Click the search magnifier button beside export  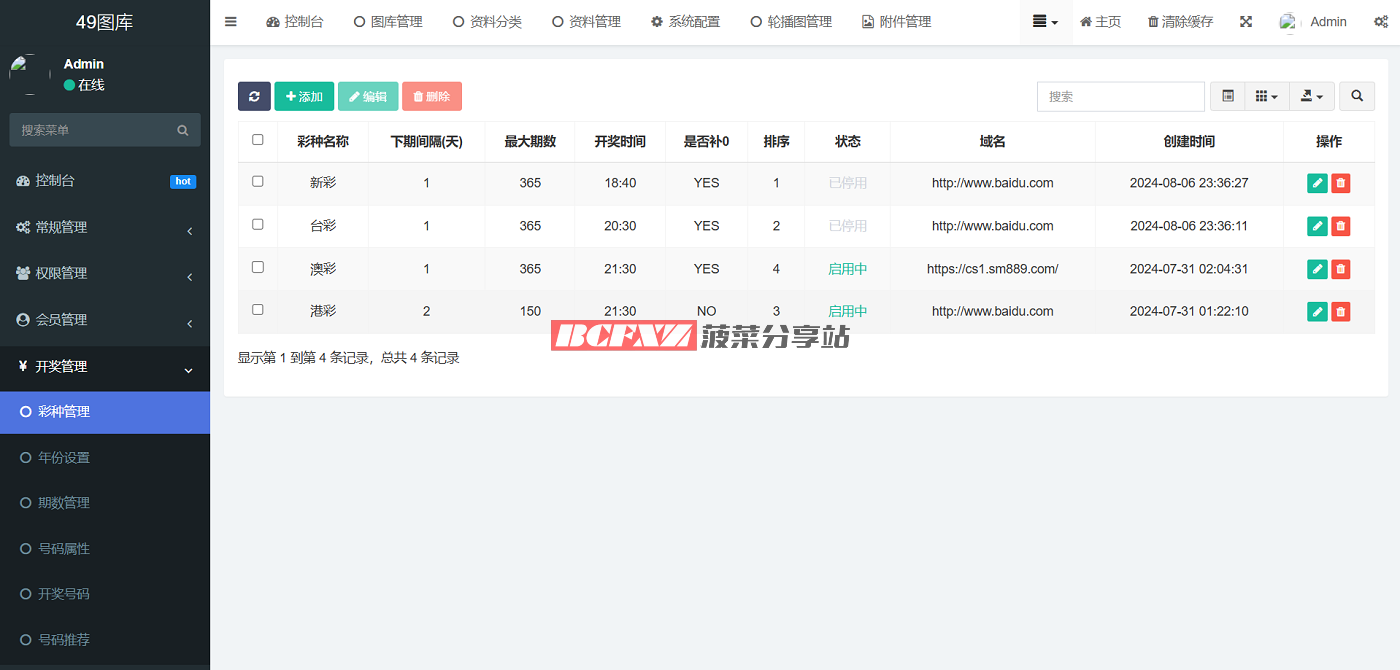click(1357, 97)
